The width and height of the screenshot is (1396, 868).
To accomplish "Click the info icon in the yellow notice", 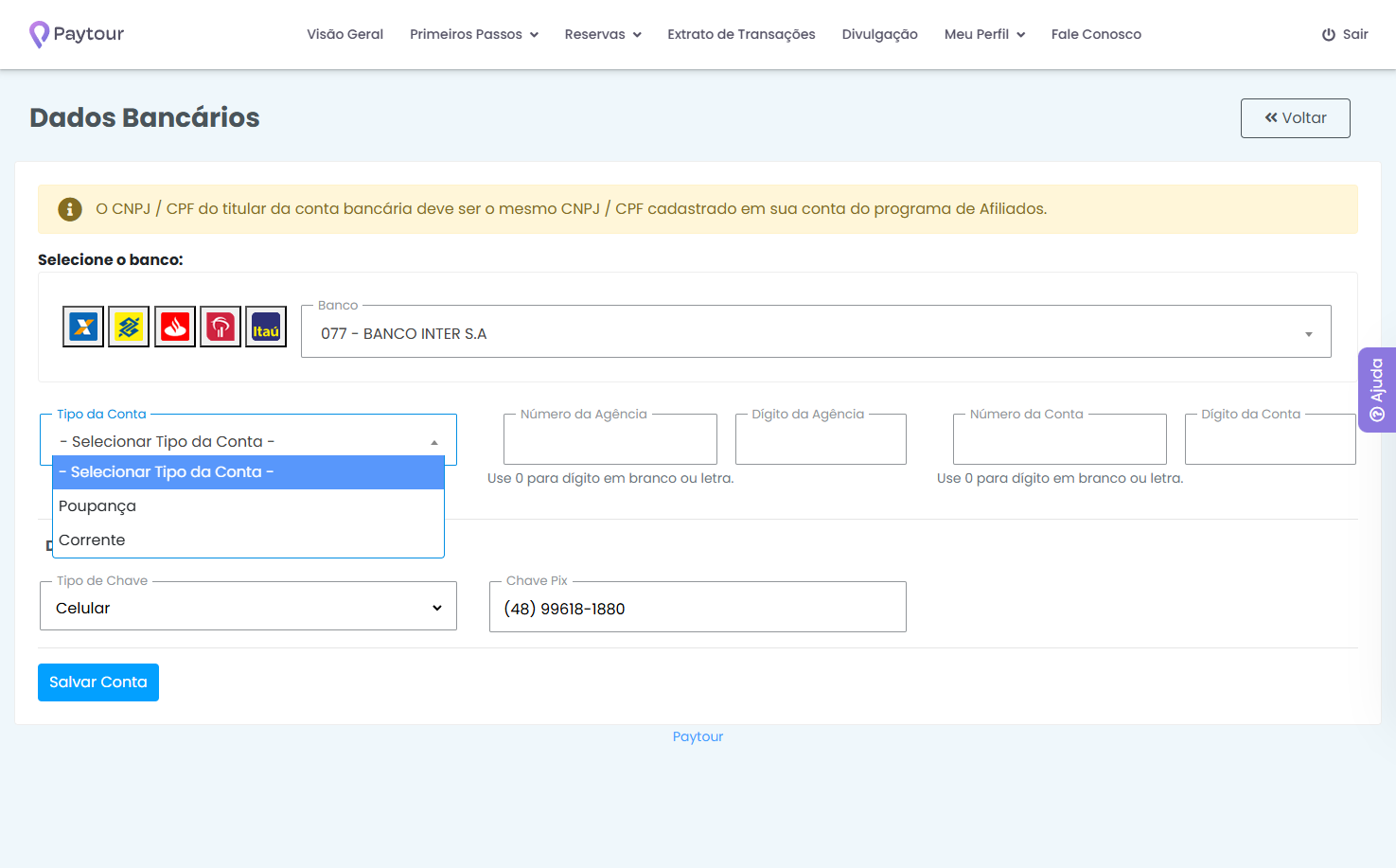I will point(70,209).
